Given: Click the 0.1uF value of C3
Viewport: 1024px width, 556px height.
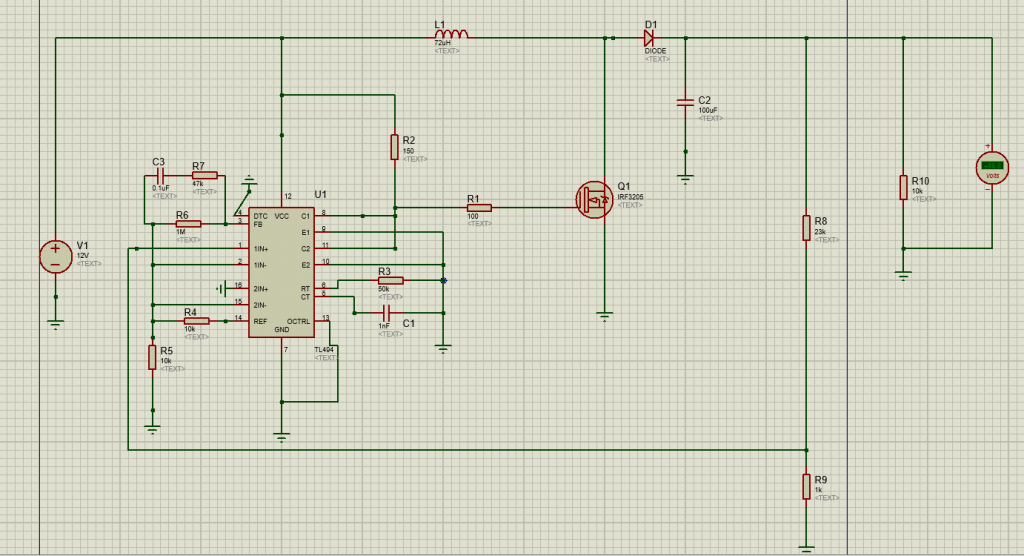Looking at the screenshot, I should point(161,188).
